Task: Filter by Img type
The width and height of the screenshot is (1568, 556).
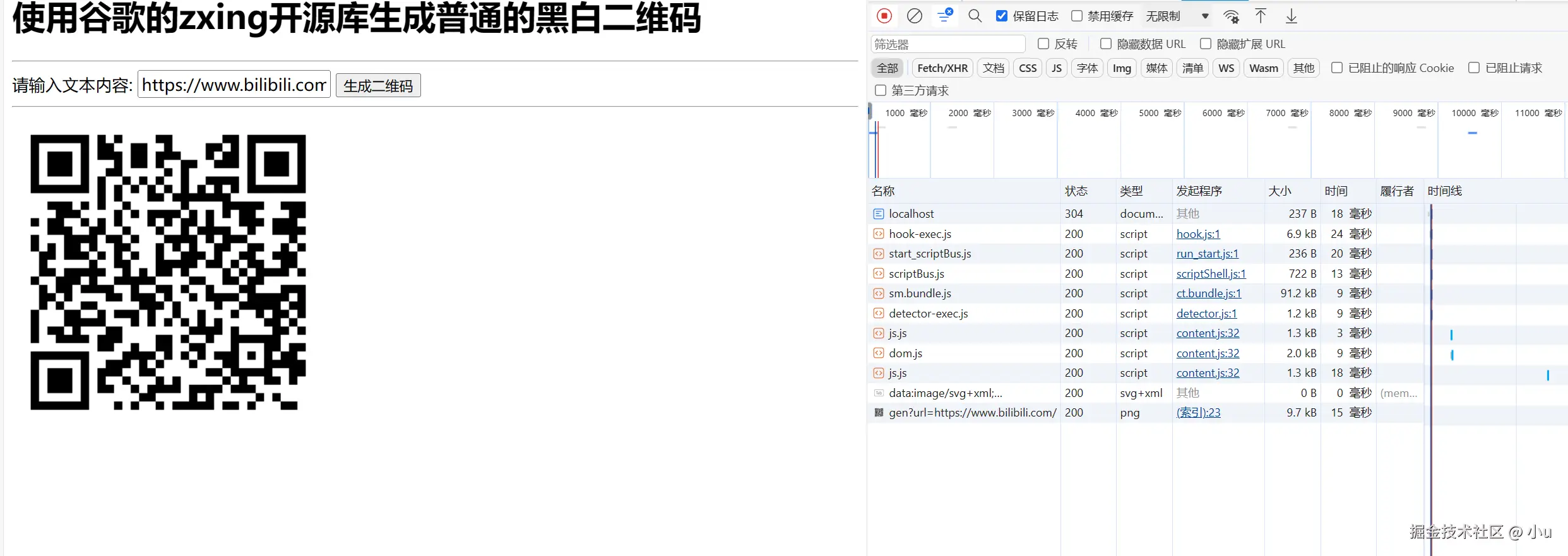Action: [1122, 68]
